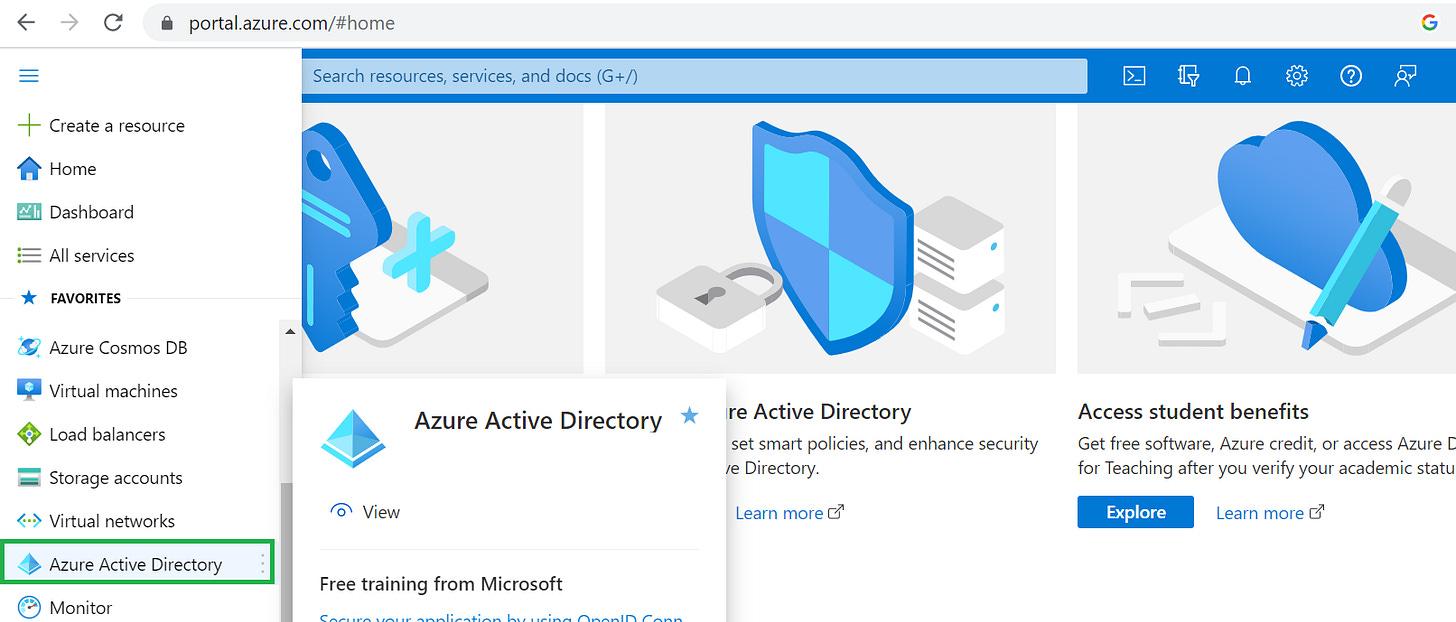Click the Monitor gauge icon
This screenshot has height=622, width=1456.
click(x=29, y=607)
